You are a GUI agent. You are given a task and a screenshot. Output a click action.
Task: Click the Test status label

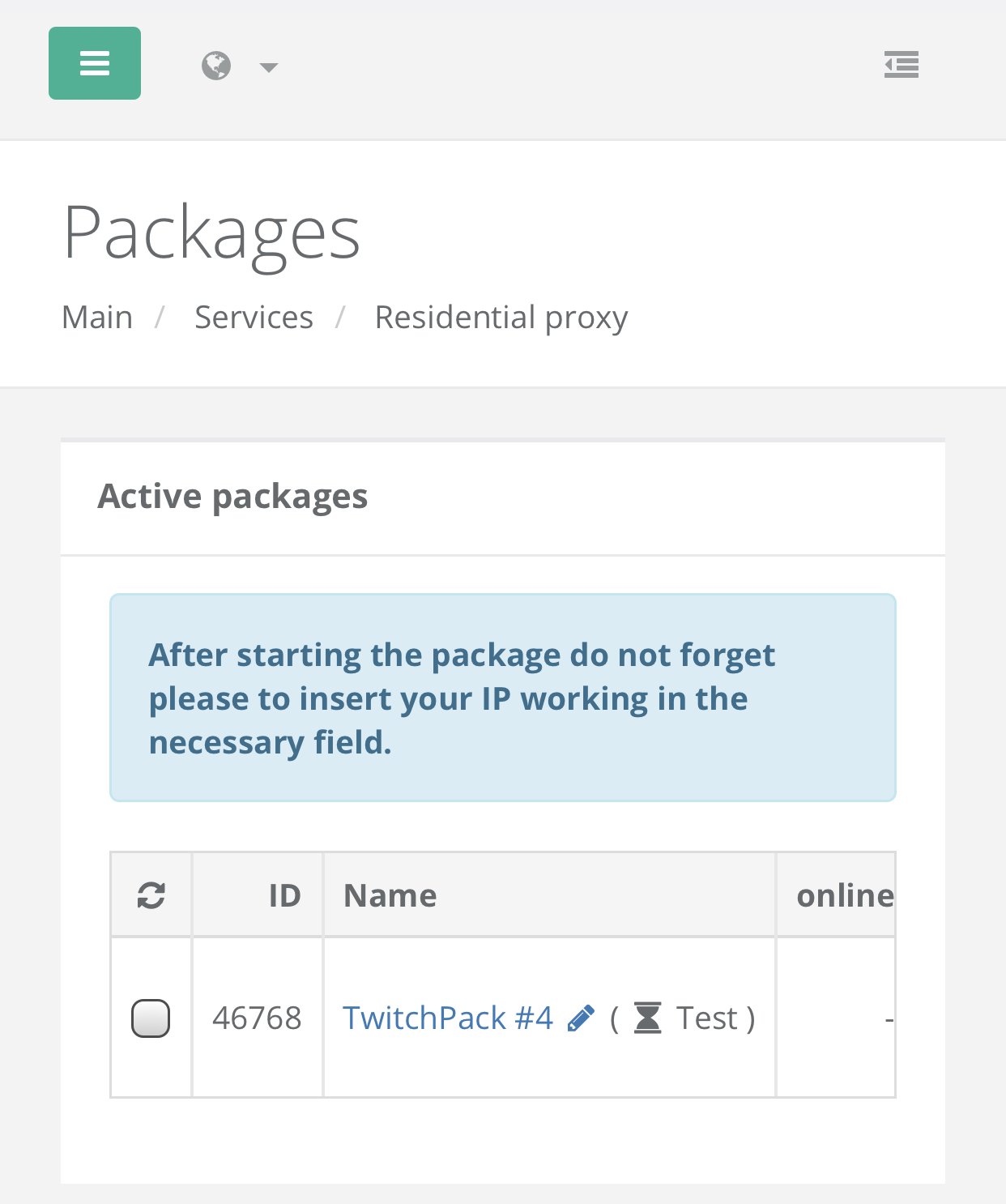click(707, 1018)
